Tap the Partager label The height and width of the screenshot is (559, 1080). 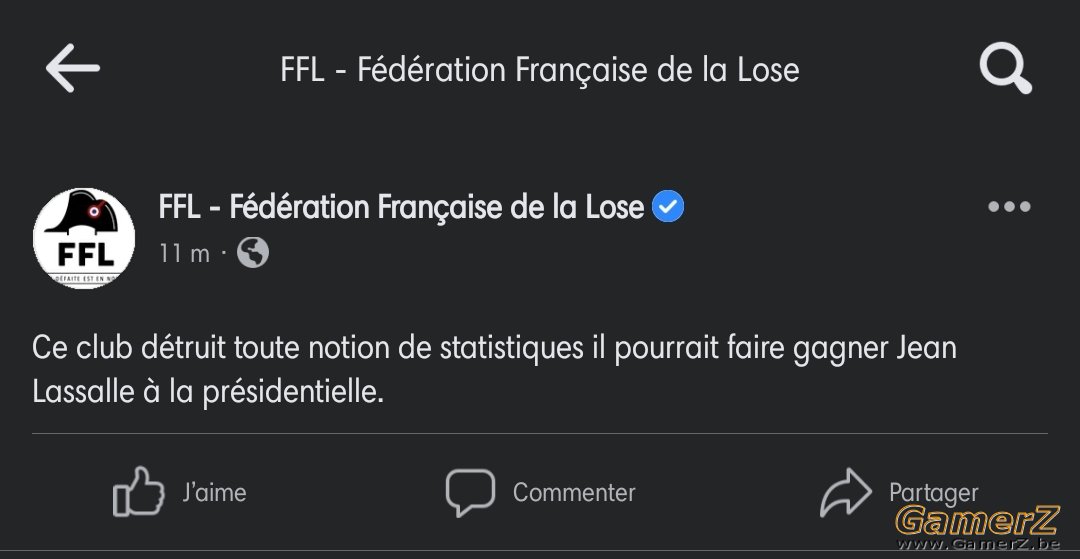pyautogui.click(x=933, y=494)
